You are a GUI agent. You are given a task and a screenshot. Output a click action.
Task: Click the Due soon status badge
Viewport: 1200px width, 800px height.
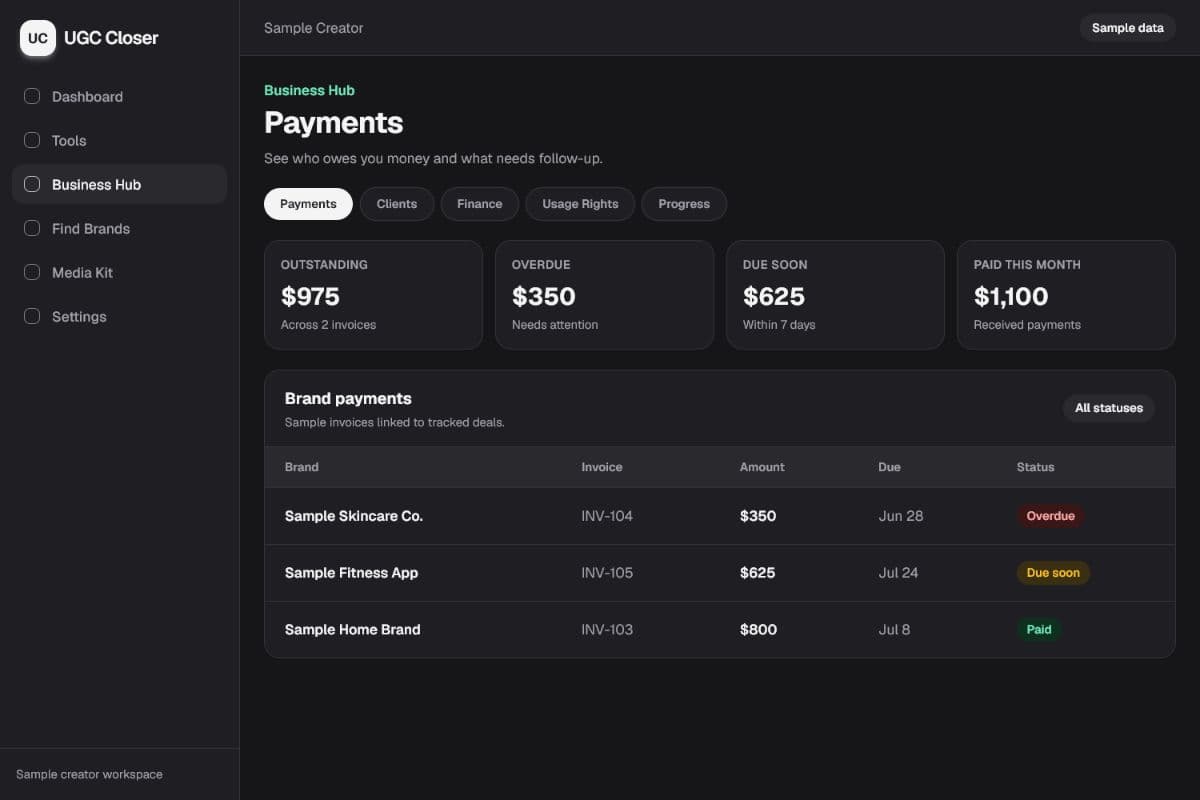coord(1053,573)
